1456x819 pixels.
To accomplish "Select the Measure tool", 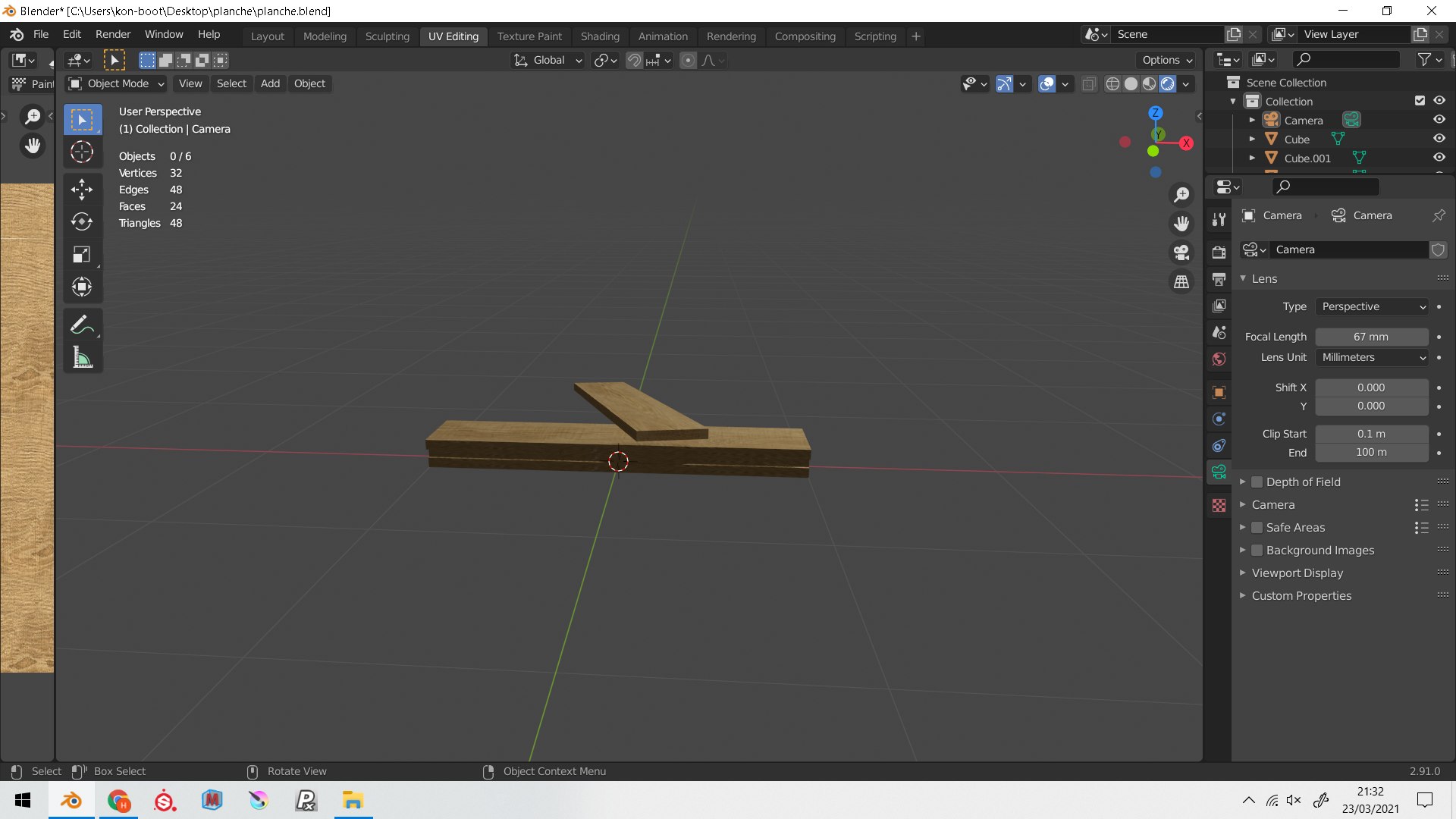I will point(82,357).
